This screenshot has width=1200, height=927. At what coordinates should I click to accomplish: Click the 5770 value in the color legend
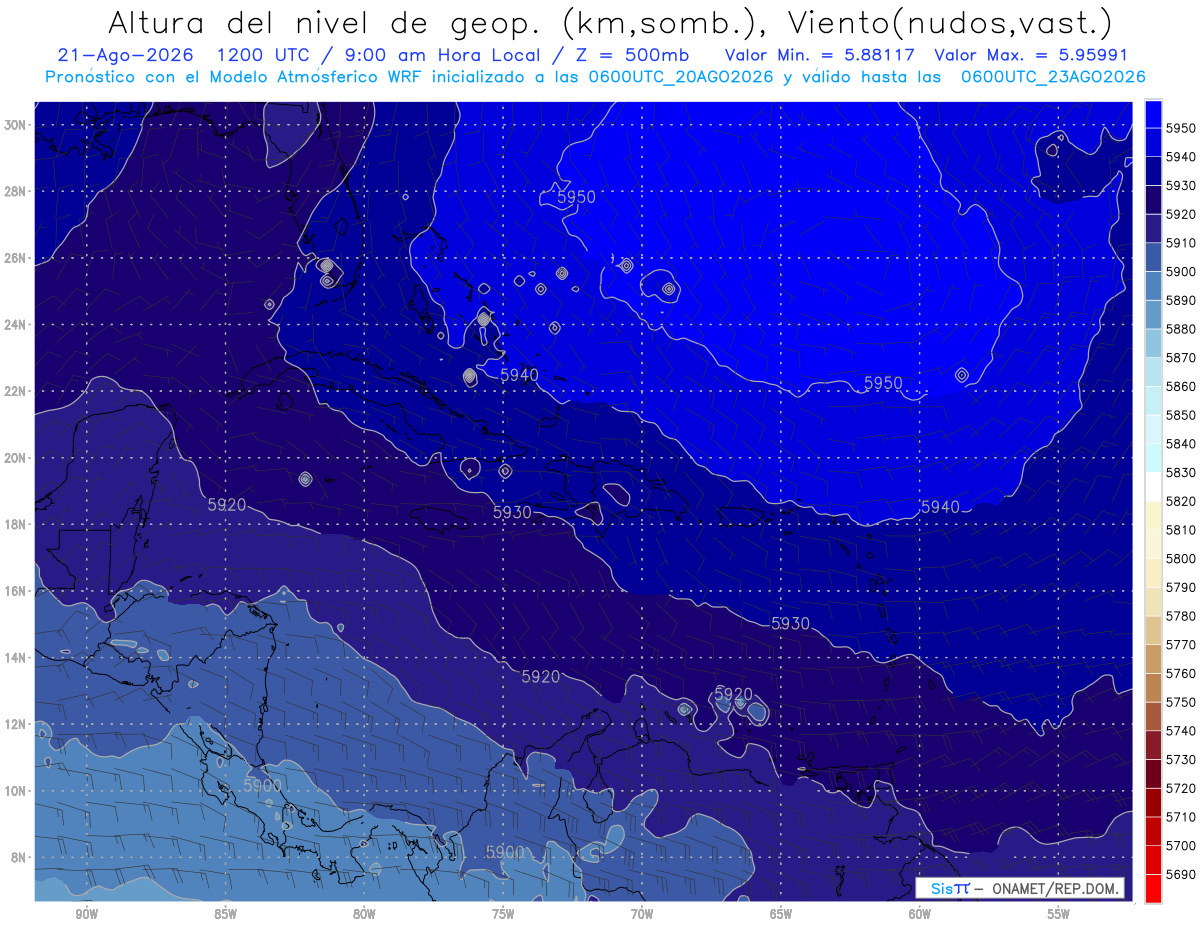click(x=1180, y=645)
